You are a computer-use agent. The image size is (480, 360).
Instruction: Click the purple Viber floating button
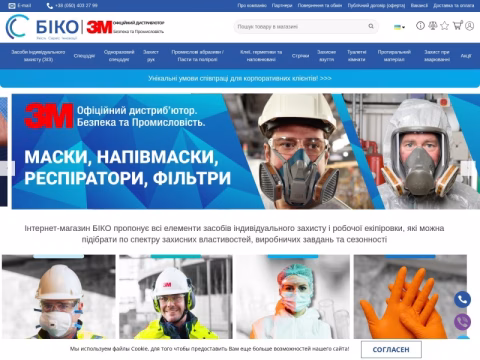click(462, 322)
